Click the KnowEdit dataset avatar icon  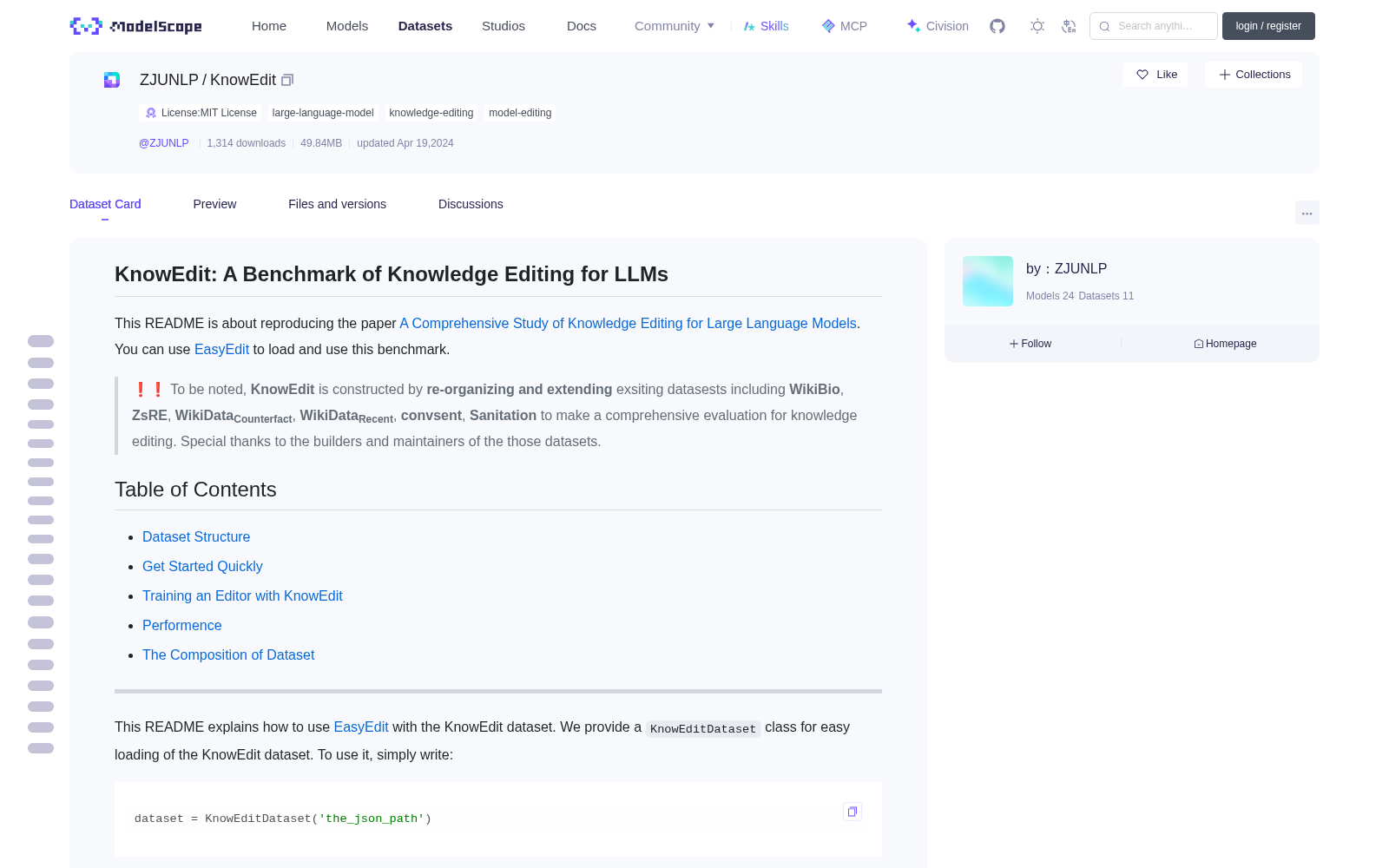coord(112,80)
